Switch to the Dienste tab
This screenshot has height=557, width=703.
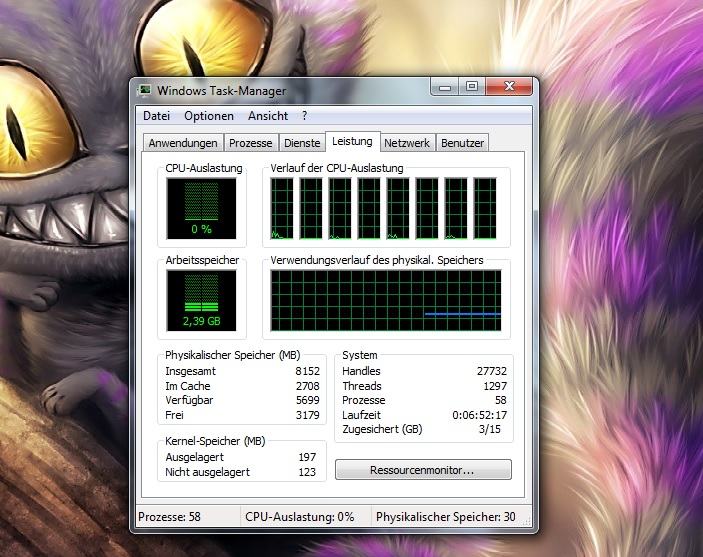pos(302,143)
